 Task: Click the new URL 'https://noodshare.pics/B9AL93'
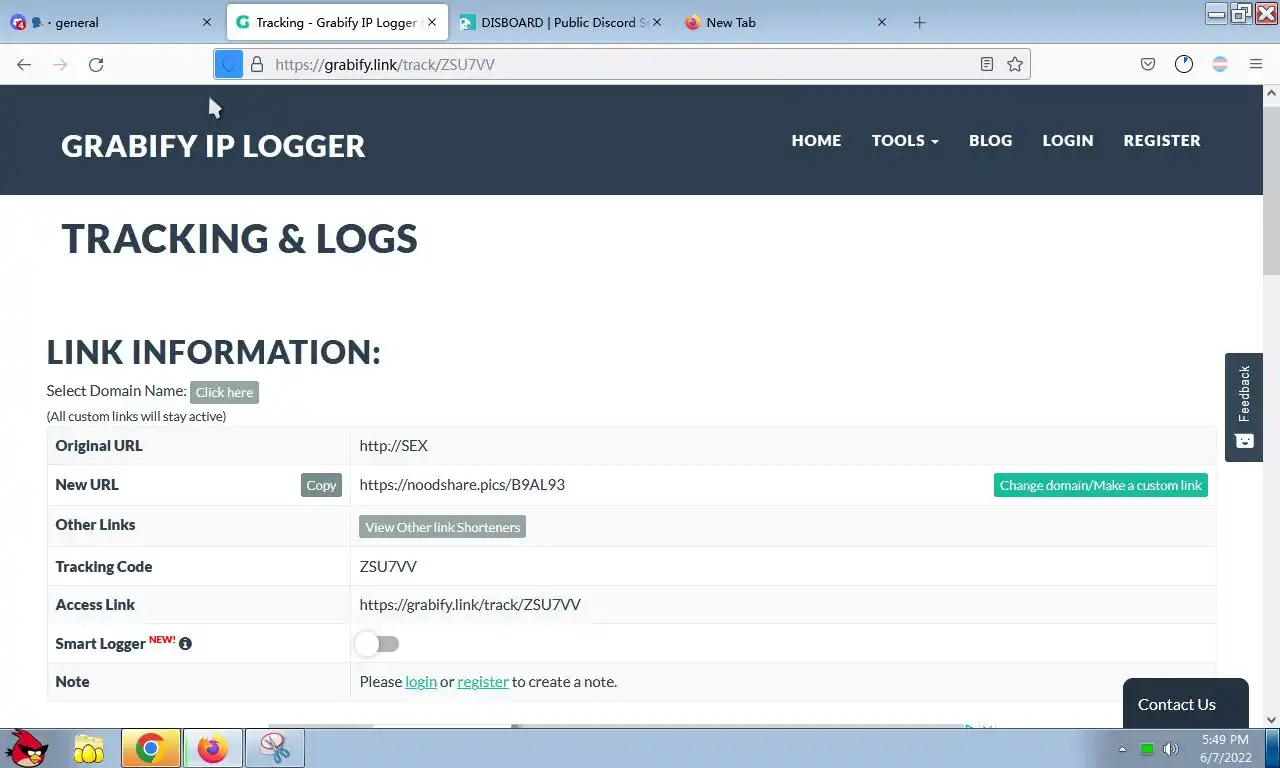(462, 485)
